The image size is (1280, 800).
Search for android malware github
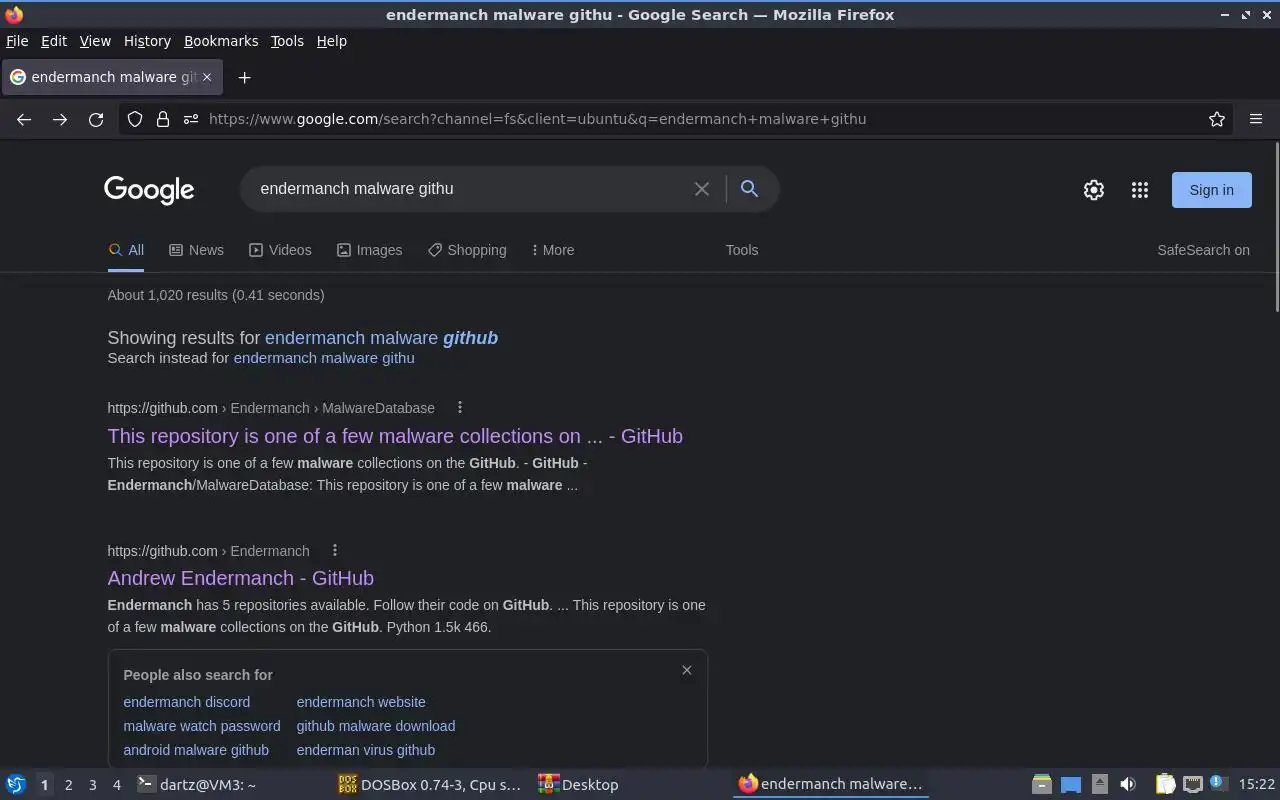click(x=196, y=750)
